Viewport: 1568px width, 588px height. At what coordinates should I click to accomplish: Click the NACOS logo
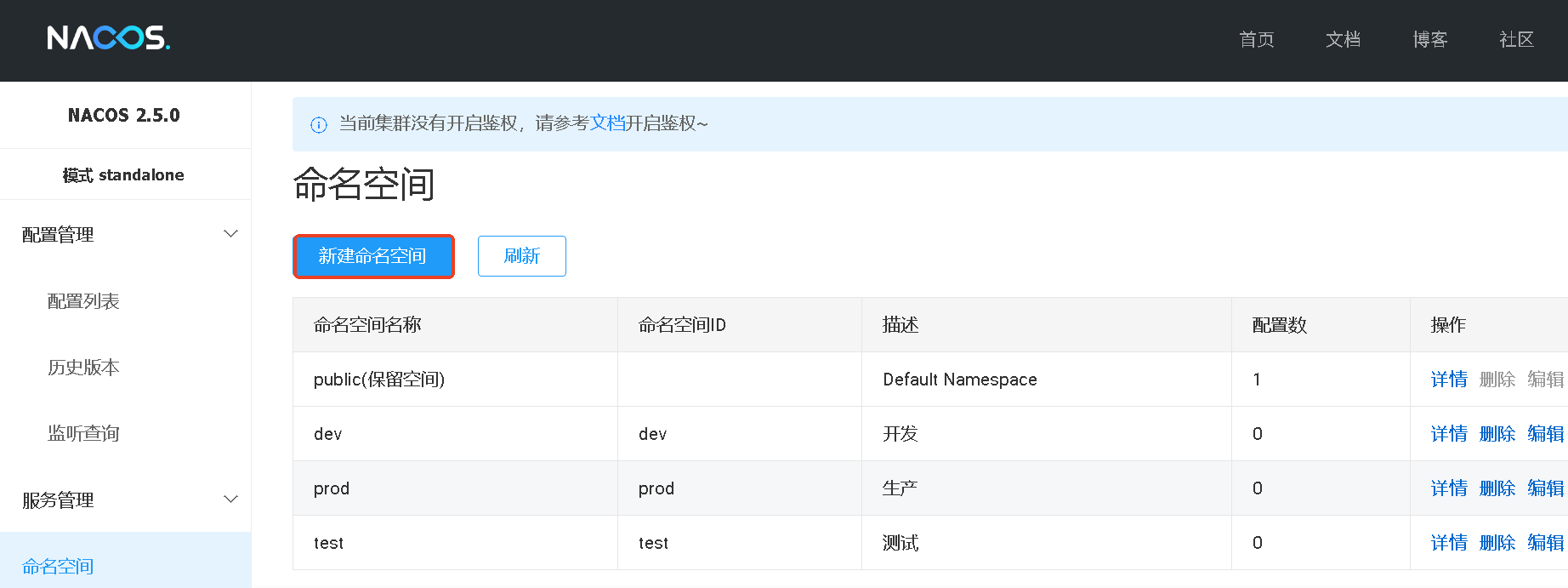coord(109,37)
